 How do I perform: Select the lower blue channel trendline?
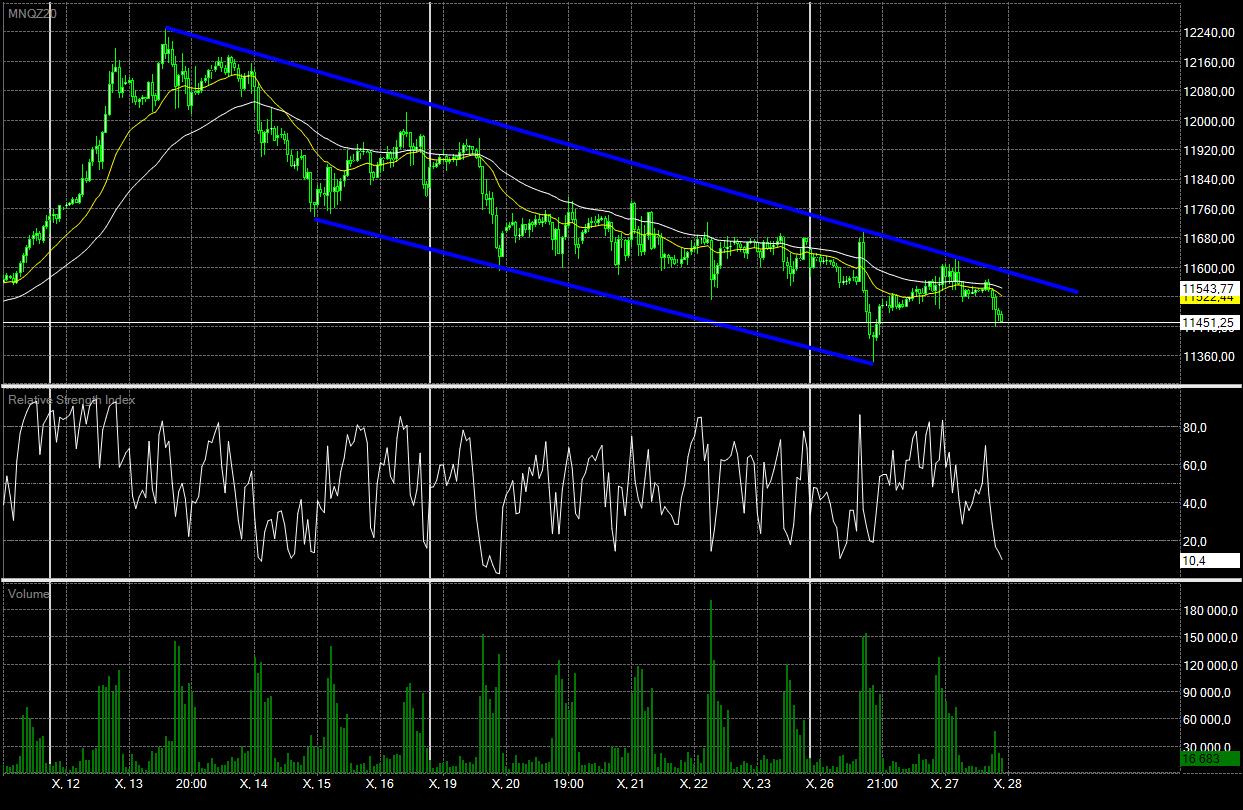[x=594, y=291]
